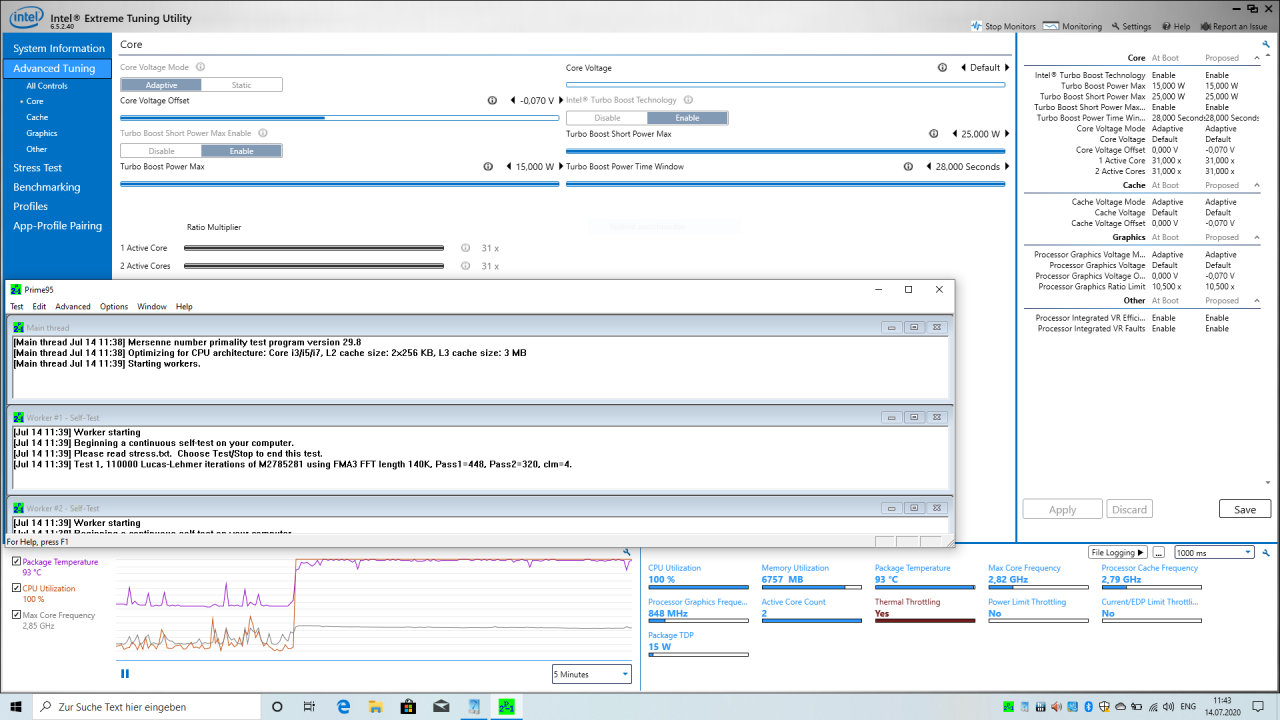Open the Help link in the header
The height and width of the screenshot is (720, 1280).
point(1175,26)
